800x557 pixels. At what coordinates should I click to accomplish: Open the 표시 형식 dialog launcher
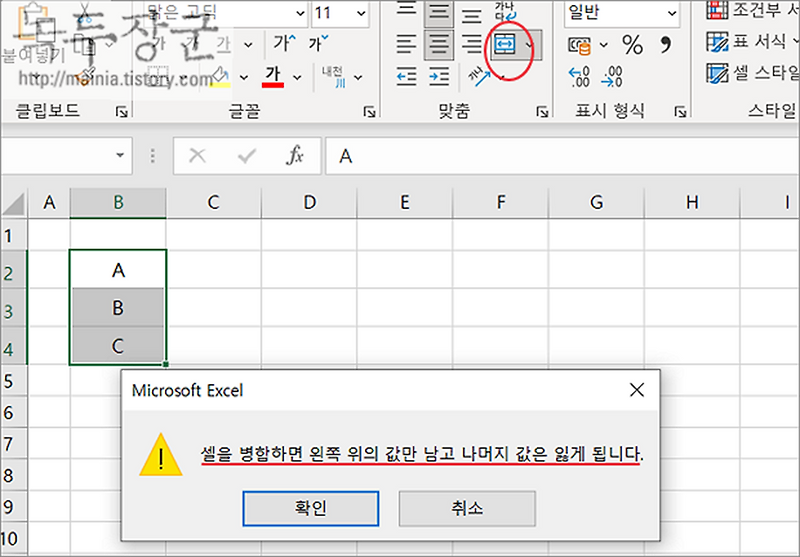[x=680, y=112]
